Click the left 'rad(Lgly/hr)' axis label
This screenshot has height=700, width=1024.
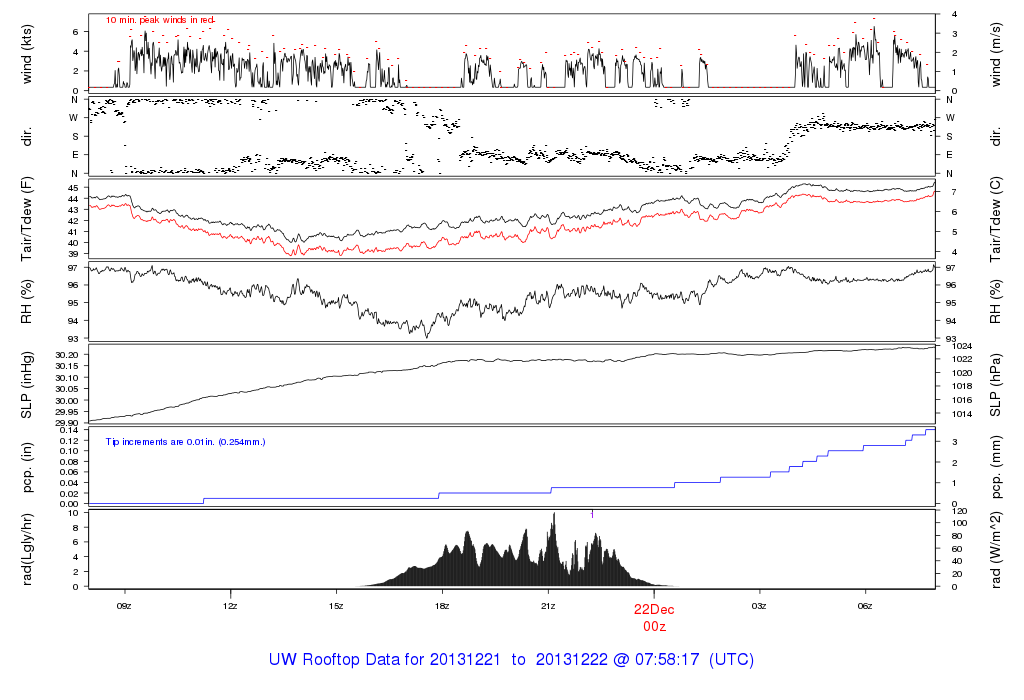coord(27,549)
